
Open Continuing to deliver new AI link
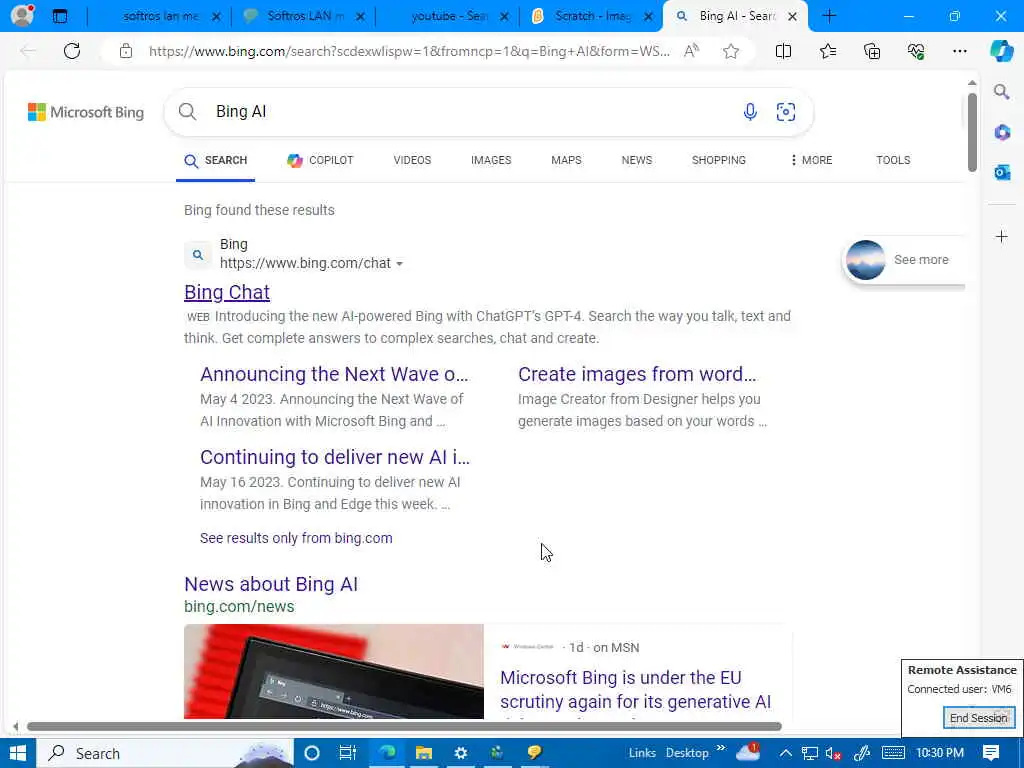coord(334,457)
